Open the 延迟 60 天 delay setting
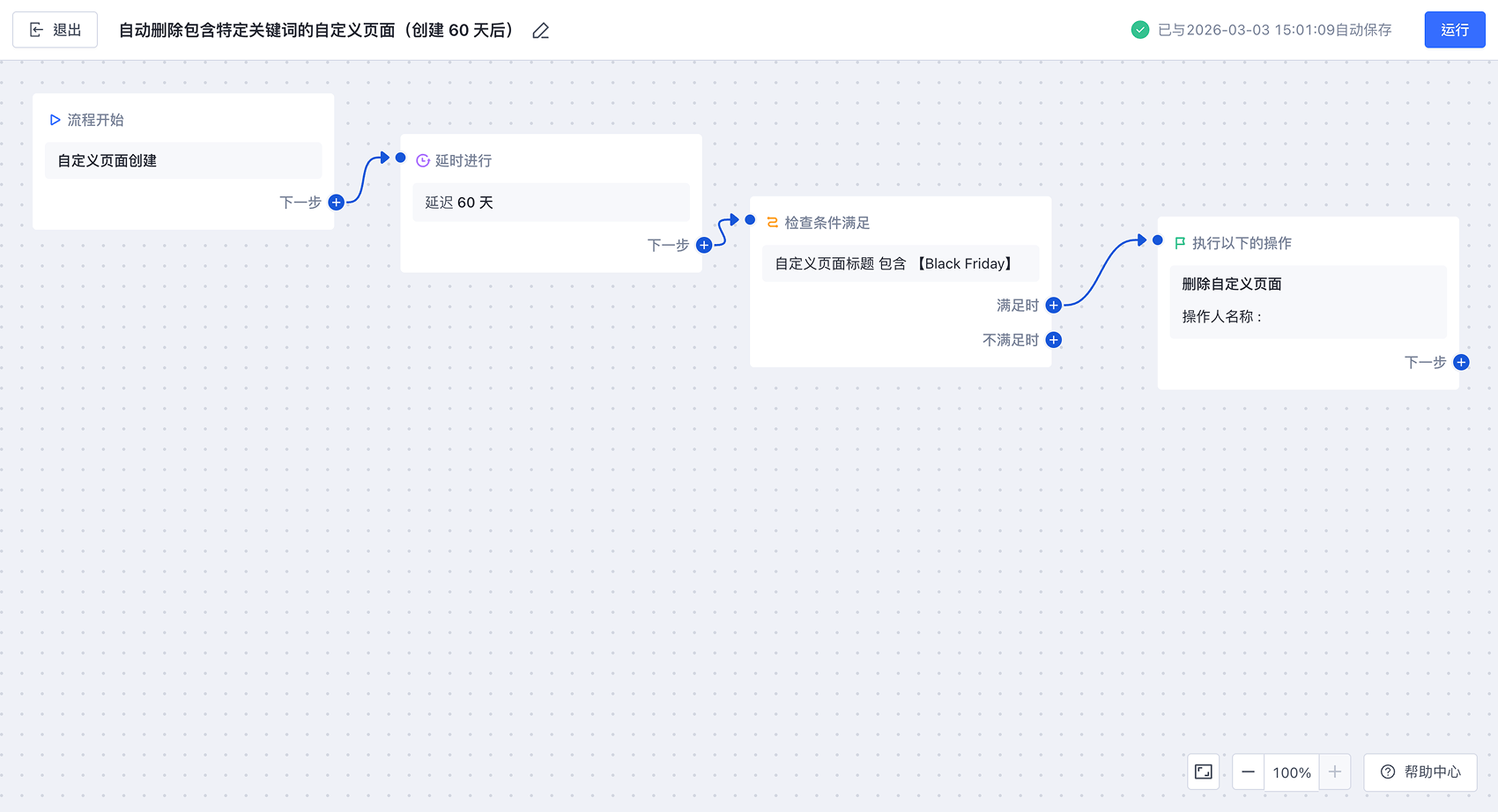 (551, 203)
